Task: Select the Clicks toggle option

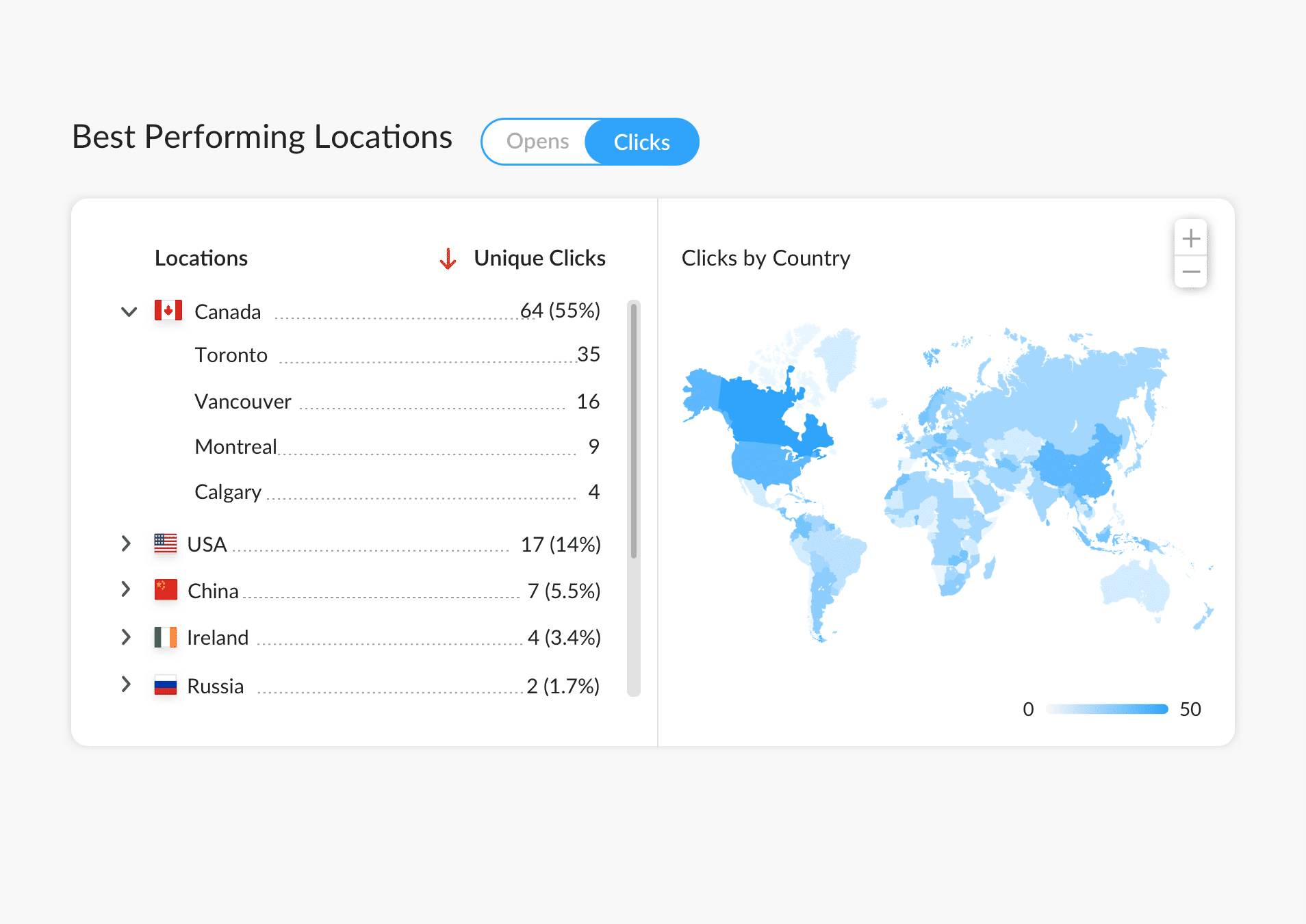Action: pyautogui.click(x=641, y=142)
